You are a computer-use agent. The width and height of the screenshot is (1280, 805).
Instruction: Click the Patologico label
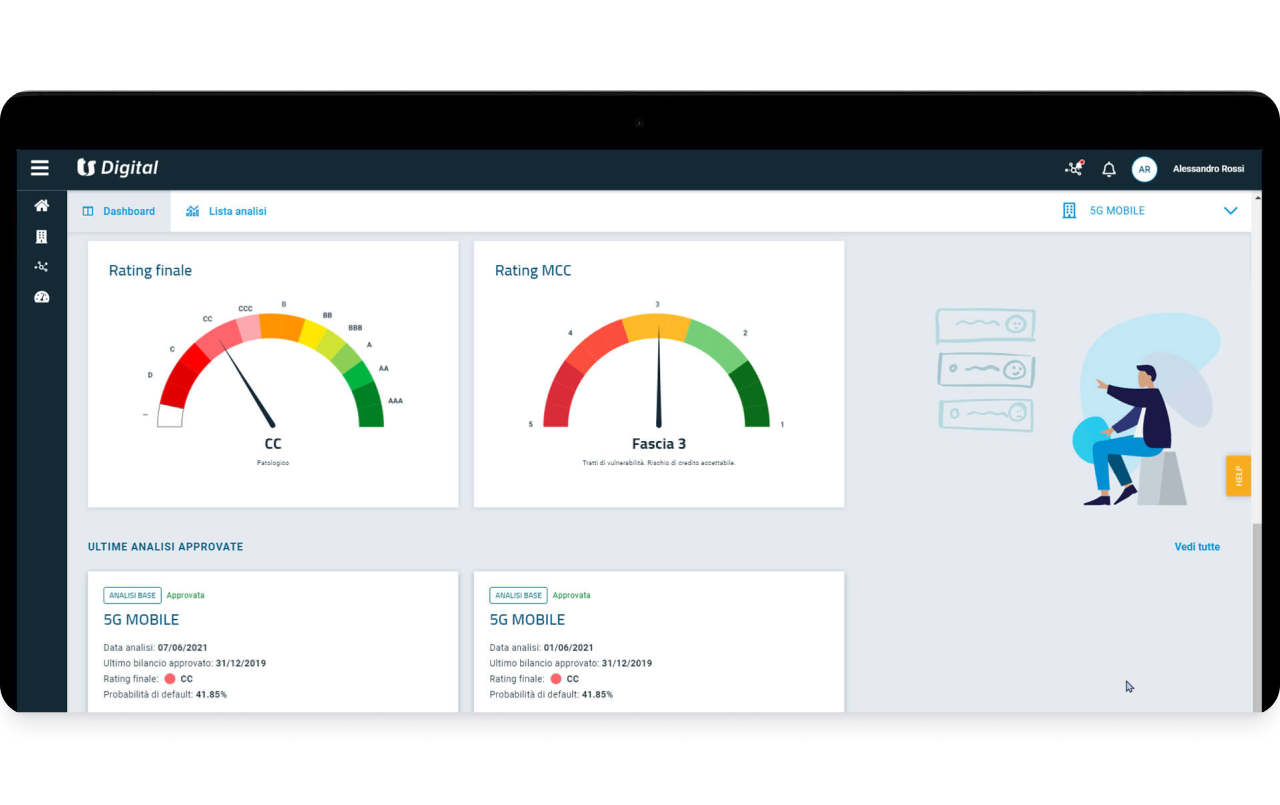[273, 463]
